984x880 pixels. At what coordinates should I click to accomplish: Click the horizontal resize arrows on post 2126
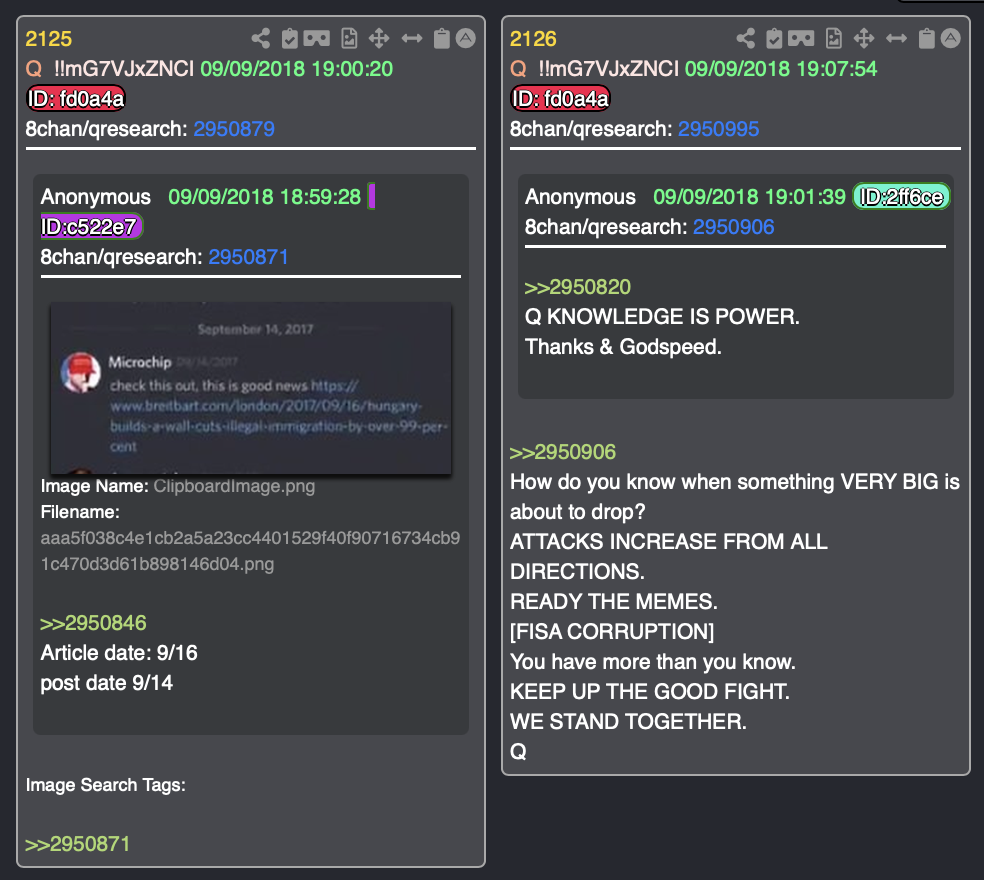(x=896, y=39)
